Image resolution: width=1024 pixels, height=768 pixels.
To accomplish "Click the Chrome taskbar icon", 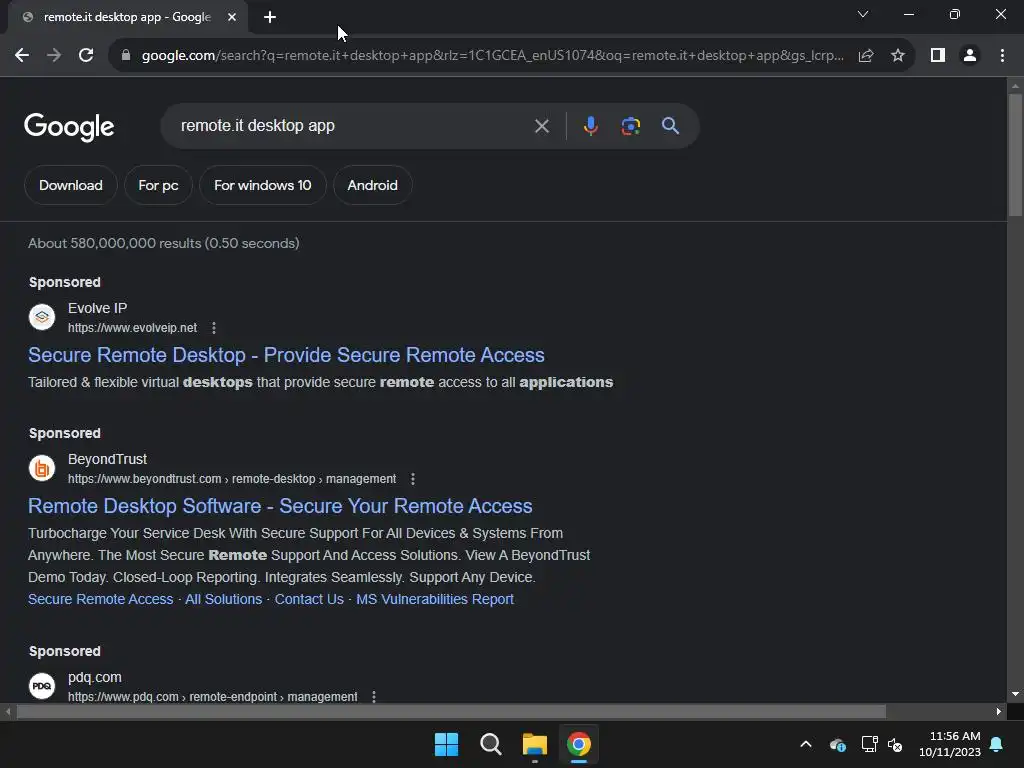I will [578, 744].
